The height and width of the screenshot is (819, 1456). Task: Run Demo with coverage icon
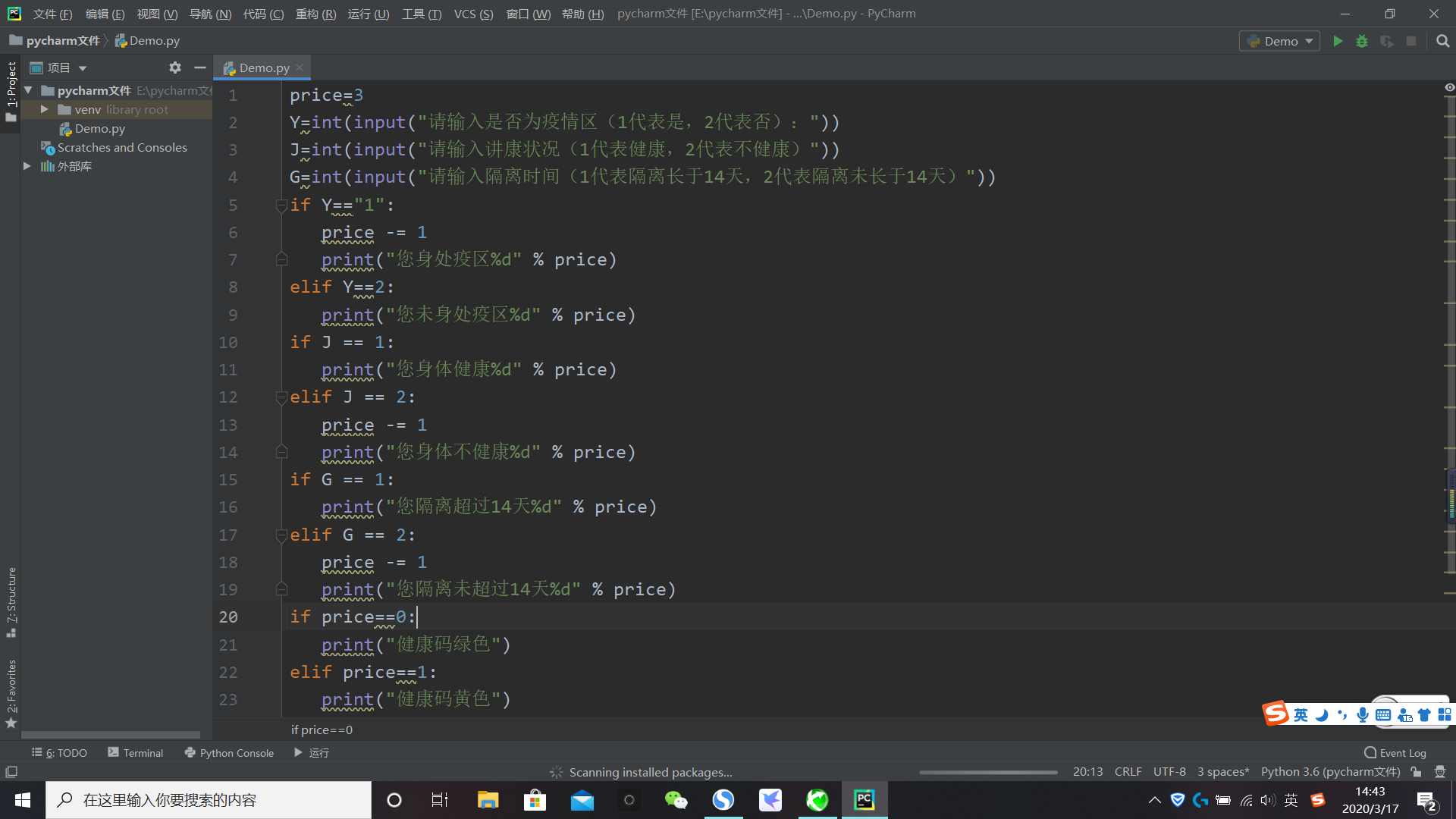point(1386,41)
